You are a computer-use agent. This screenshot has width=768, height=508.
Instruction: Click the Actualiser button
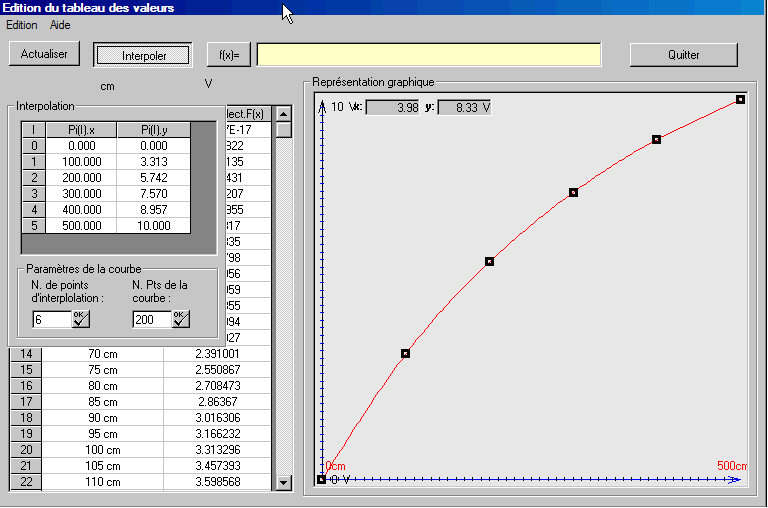(x=44, y=54)
